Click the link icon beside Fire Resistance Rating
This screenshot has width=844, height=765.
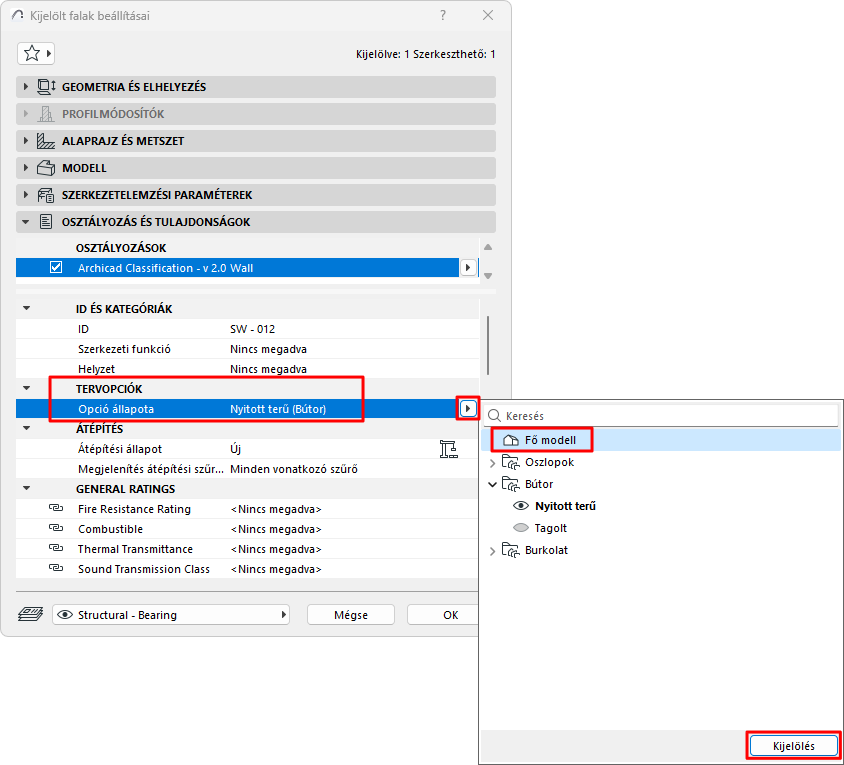56,508
